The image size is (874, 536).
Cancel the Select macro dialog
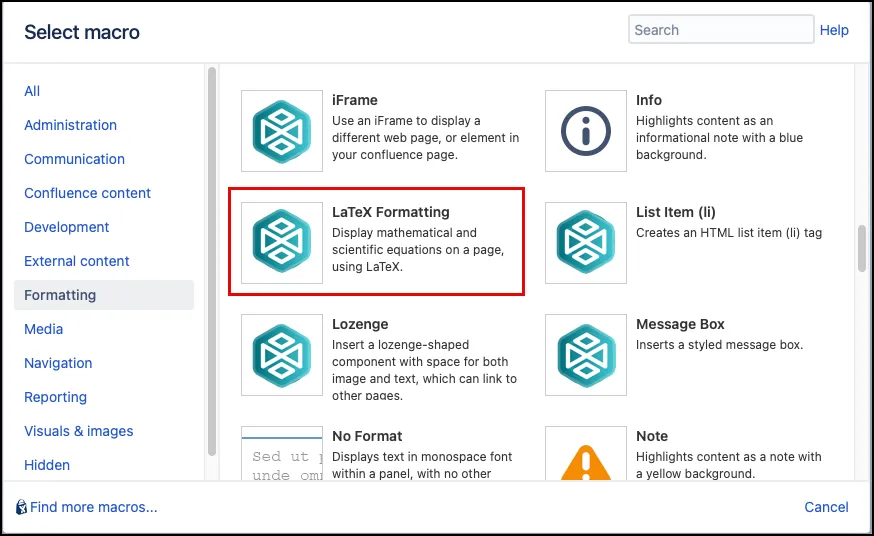[x=826, y=507]
